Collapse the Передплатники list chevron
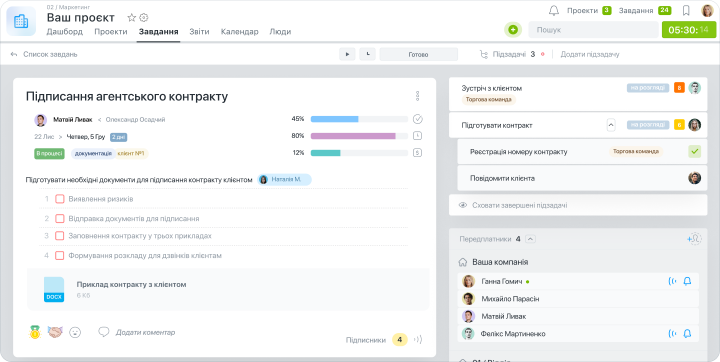The image size is (720, 362). click(x=530, y=239)
